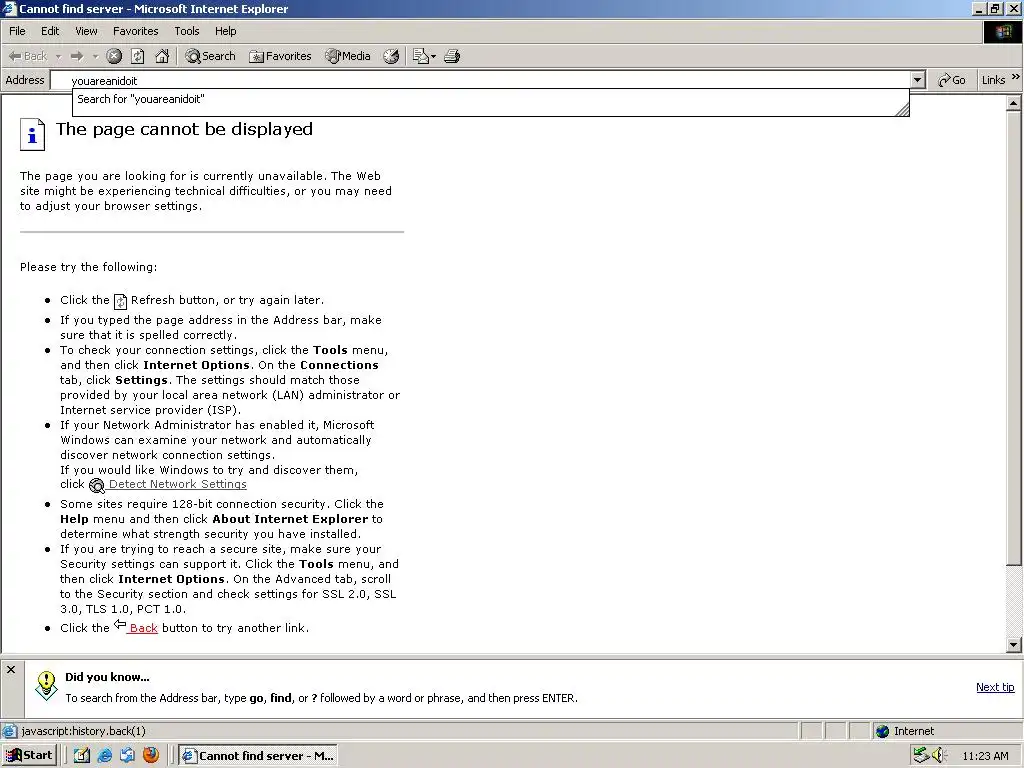
Task: Click the Forward arrow button
Action: [77, 56]
